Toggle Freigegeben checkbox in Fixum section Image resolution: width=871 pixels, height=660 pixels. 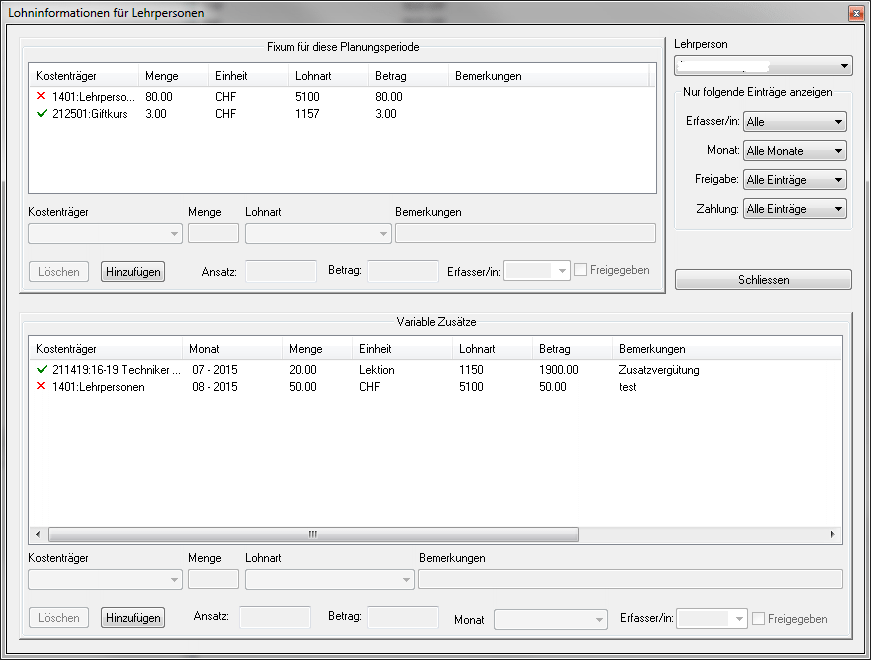click(581, 270)
